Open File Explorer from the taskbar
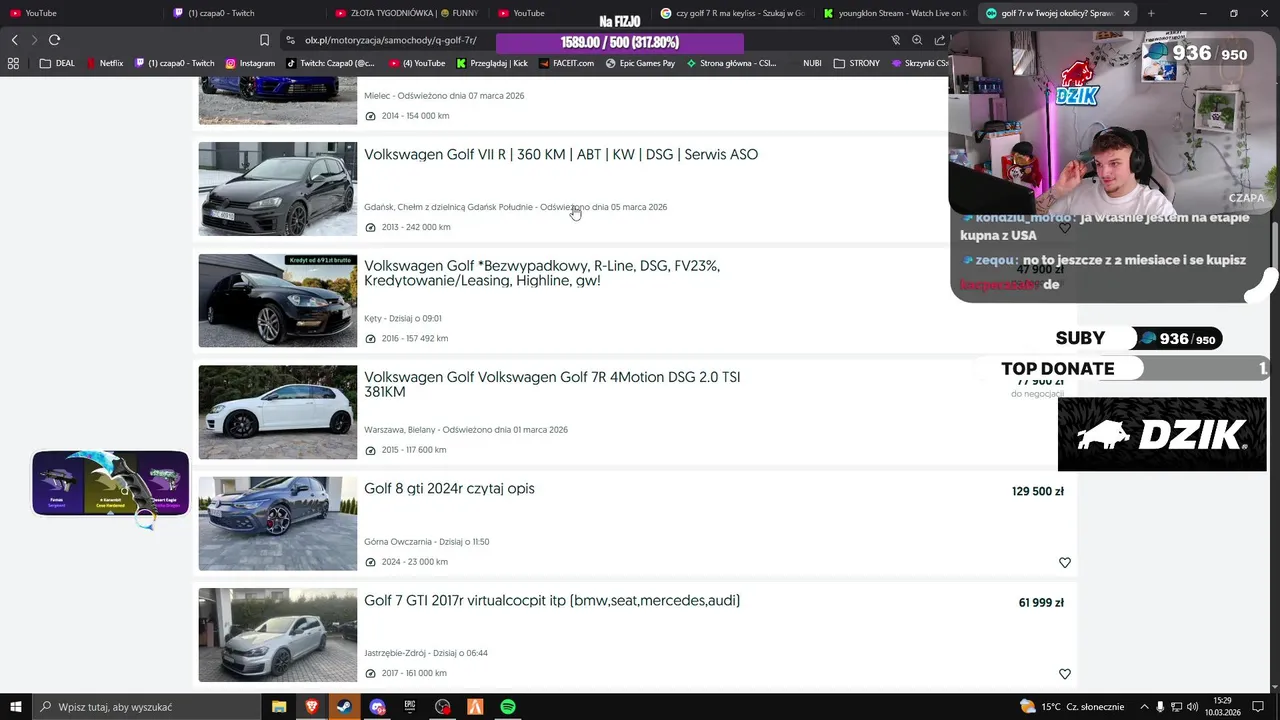Image resolution: width=1280 pixels, height=720 pixels. click(x=279, y=707)
